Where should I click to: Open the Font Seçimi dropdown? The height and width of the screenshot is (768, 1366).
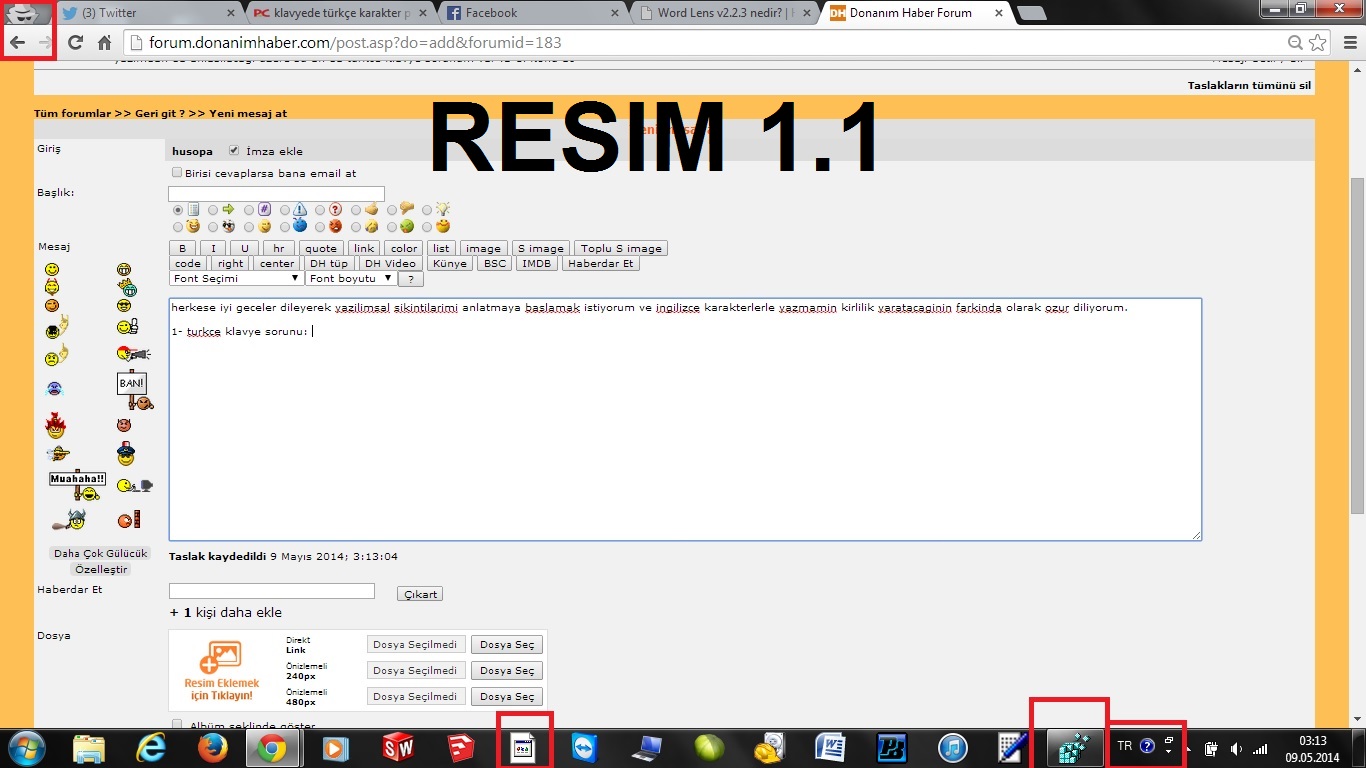[x=236, y=279]
